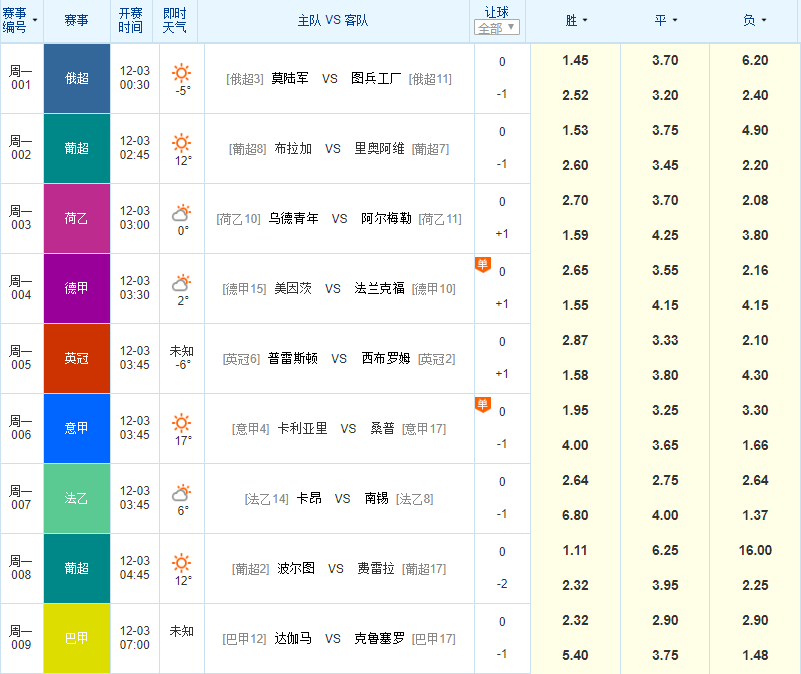
Task: Pick win odds 1.45 for match 001
Action: click(575, 60)
